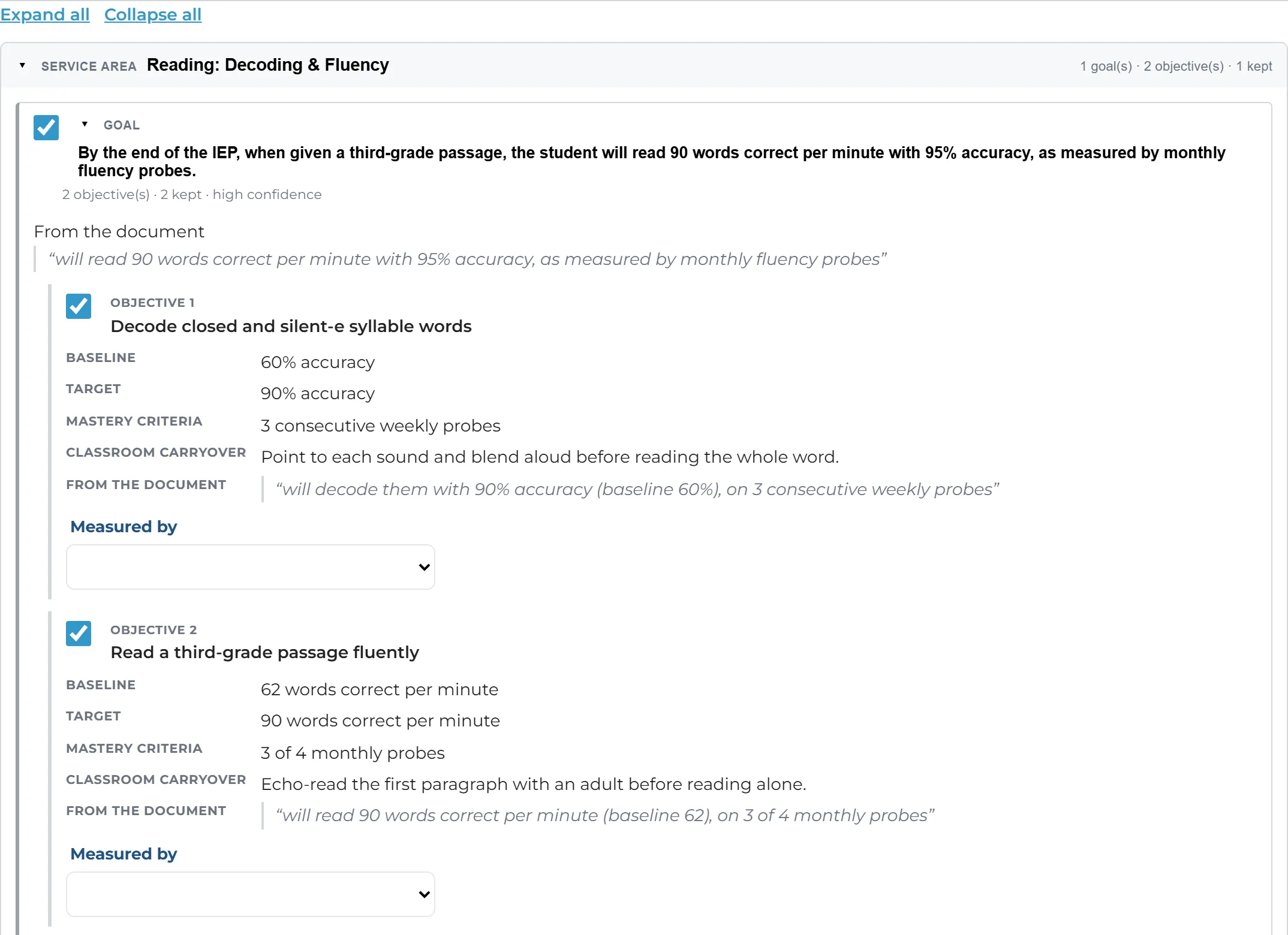Screen dimensions: 1288x935
Task: Click the Collapse all link
Action: click(x=153, y=14)
